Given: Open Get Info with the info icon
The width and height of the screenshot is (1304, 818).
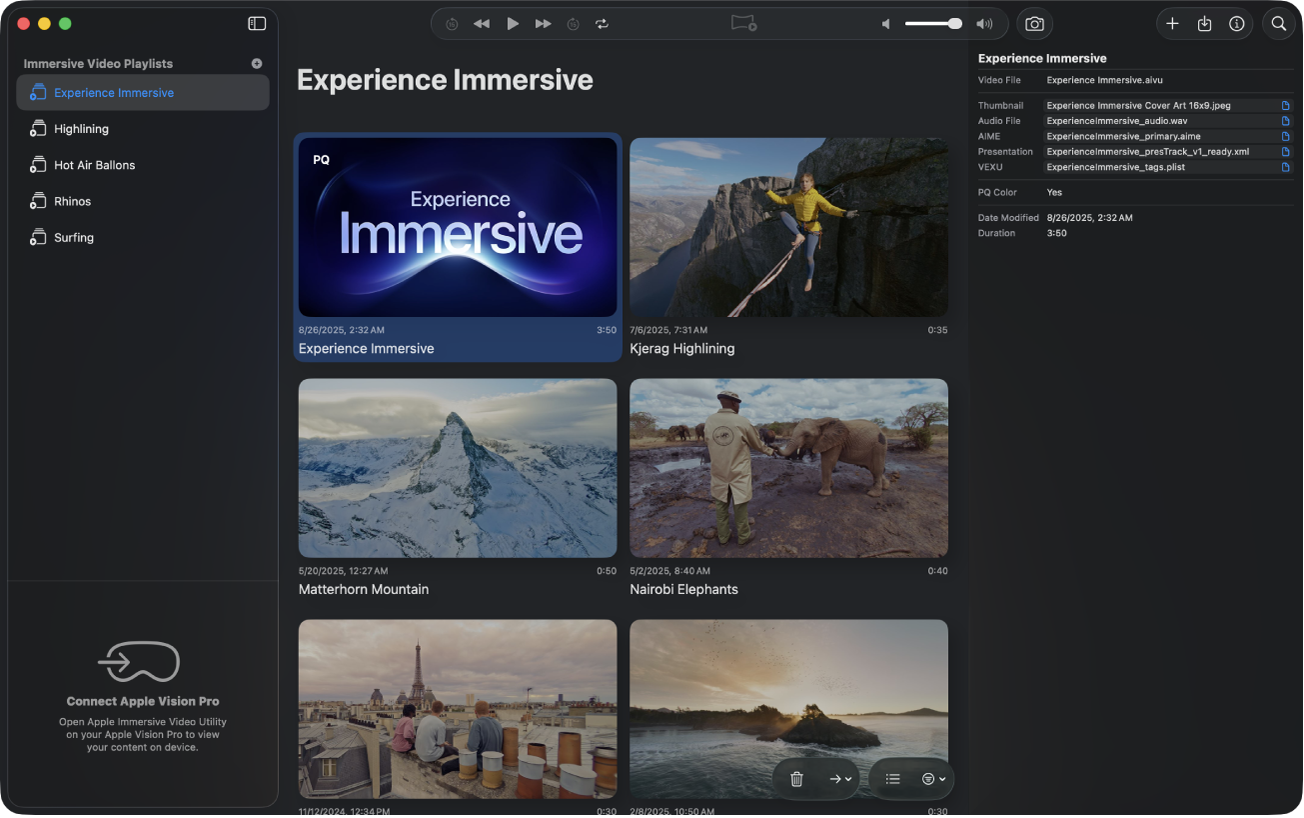Looking at the screenshot, I should coord(1236,23).
